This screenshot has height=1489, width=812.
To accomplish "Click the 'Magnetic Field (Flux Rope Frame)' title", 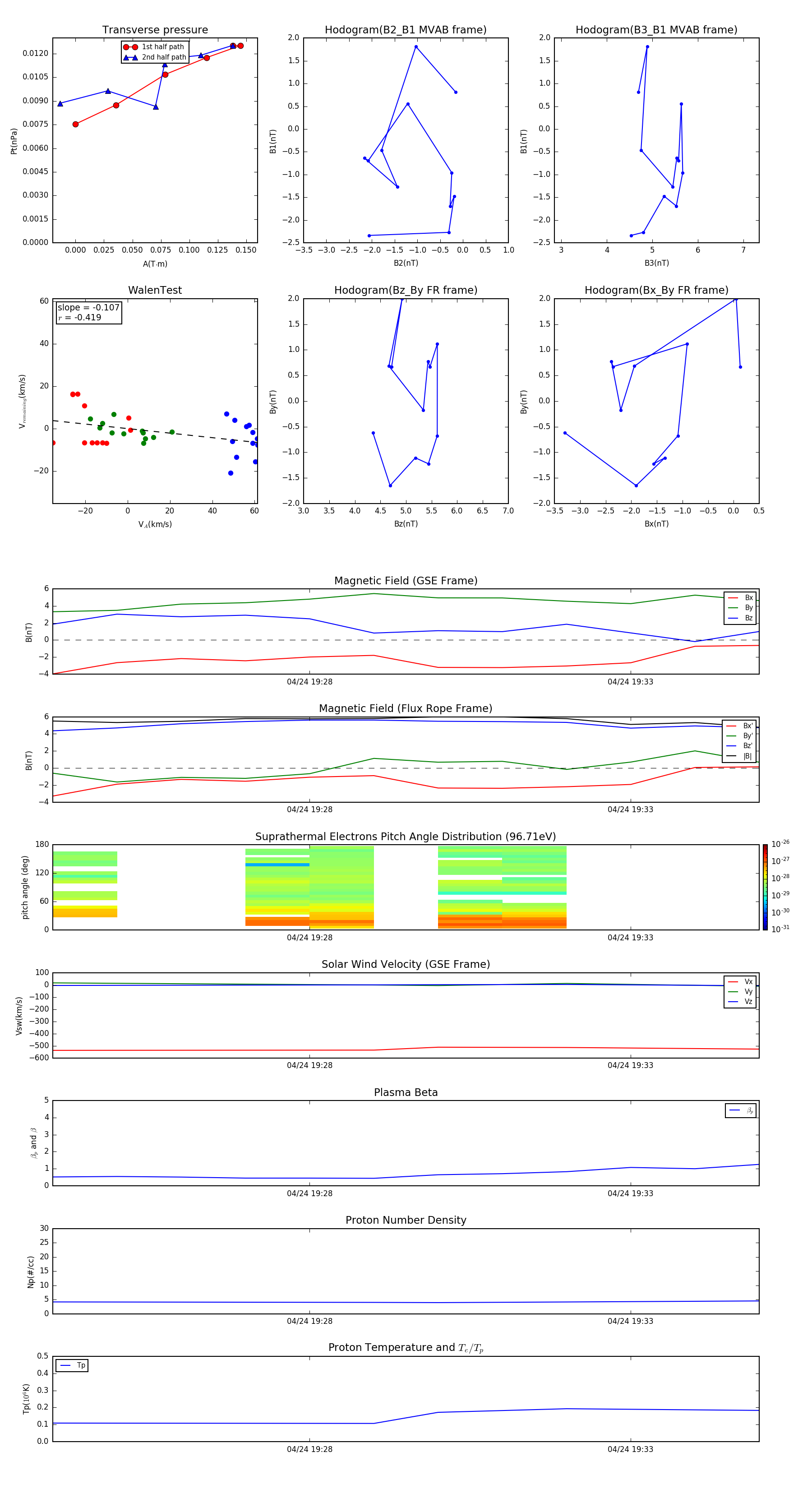I will [406, 709].
